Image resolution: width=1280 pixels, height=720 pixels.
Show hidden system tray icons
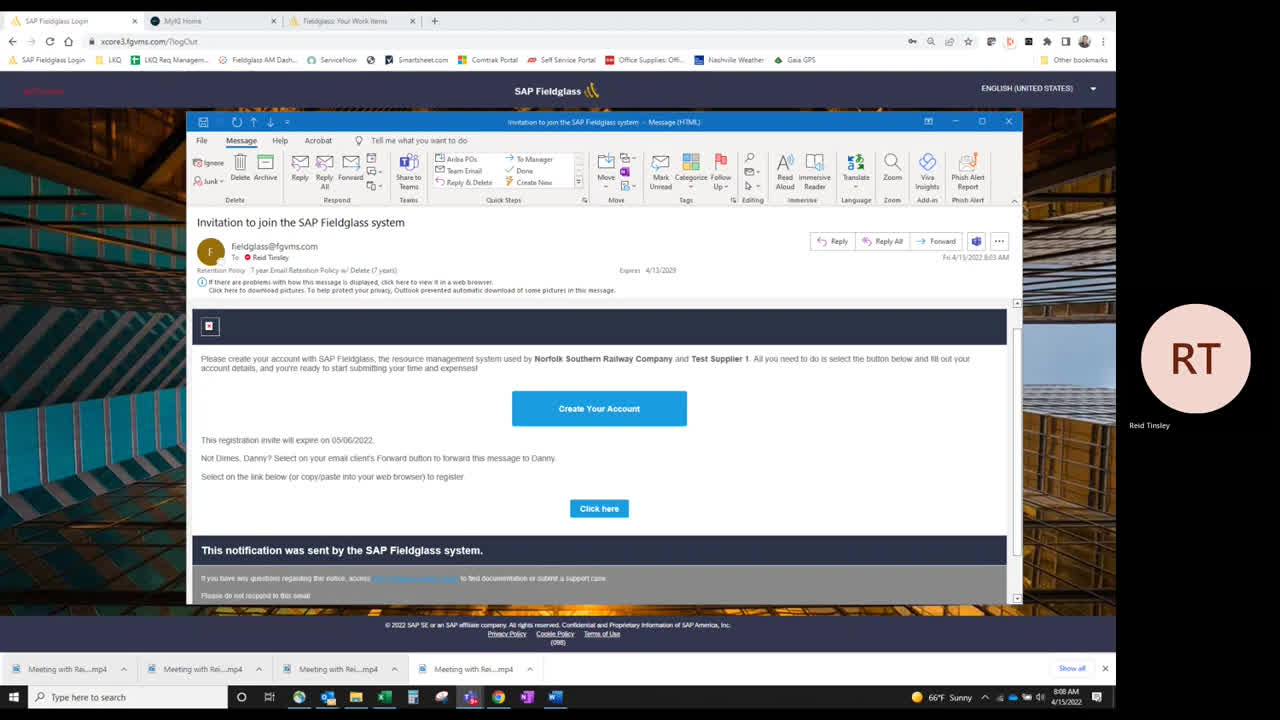click(x=985, y=697)
